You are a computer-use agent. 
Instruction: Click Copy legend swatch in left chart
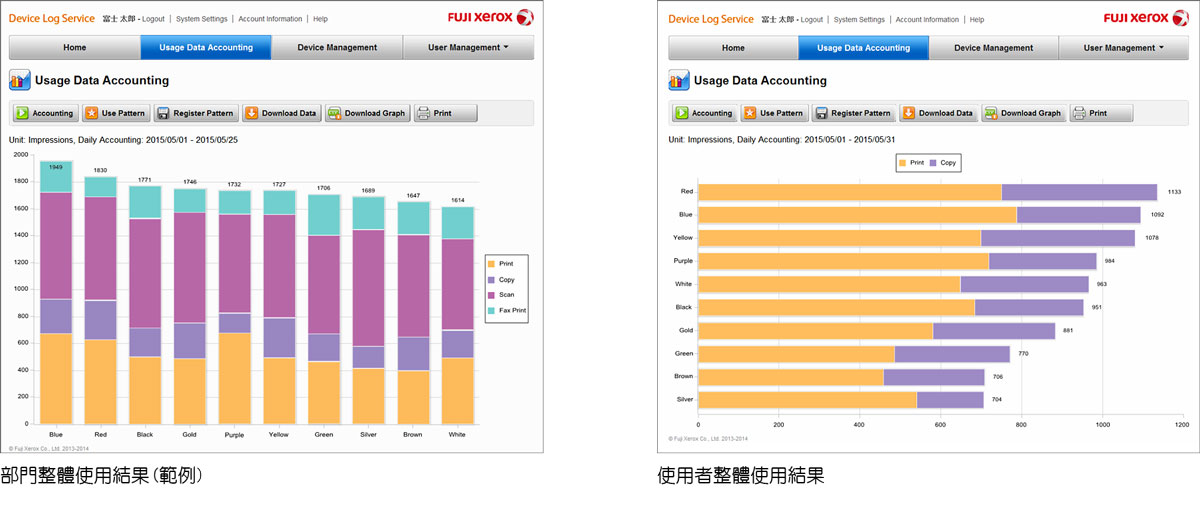[x=491, y=280]
